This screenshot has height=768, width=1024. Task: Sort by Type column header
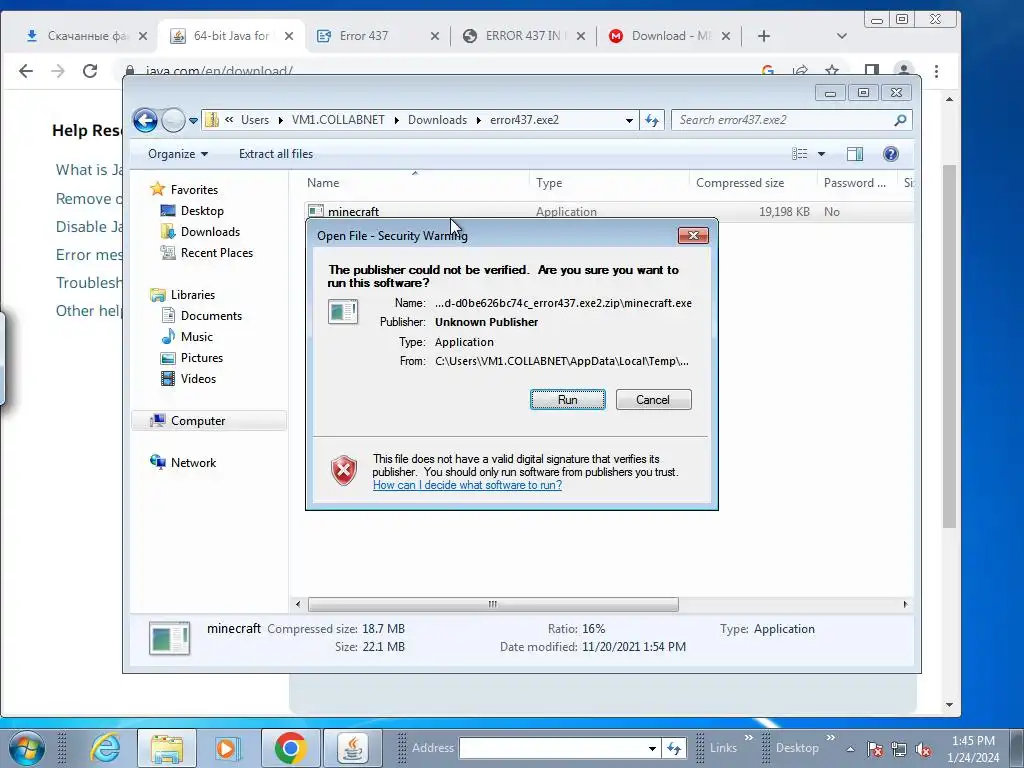pos(549,184)
